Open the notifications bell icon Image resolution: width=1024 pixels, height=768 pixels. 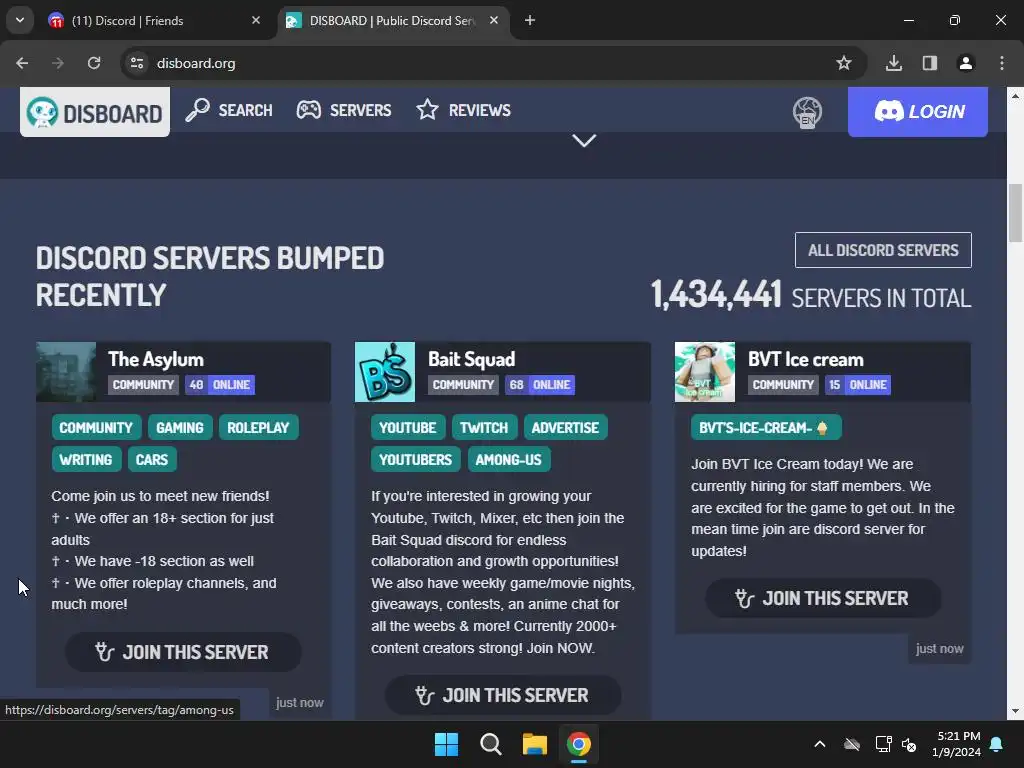(997, 744)
